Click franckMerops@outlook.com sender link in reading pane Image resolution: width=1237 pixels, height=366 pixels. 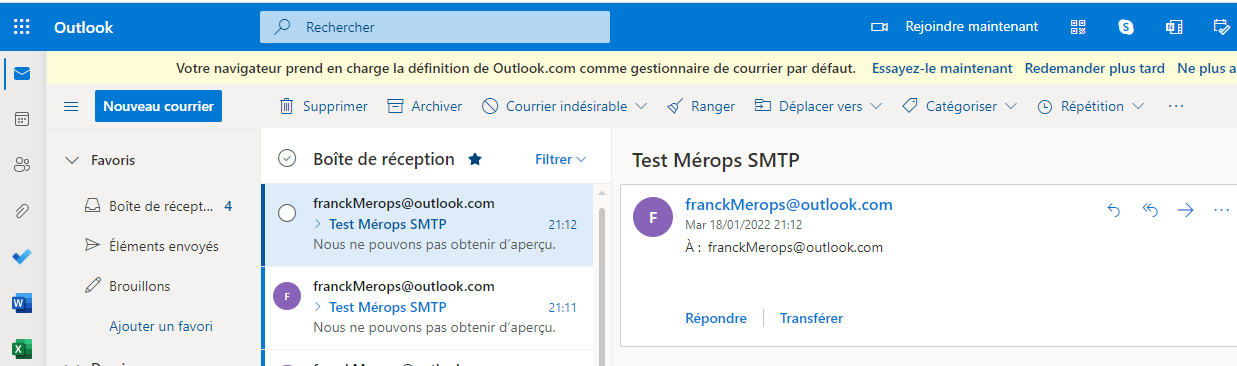(x=788, y=205)
